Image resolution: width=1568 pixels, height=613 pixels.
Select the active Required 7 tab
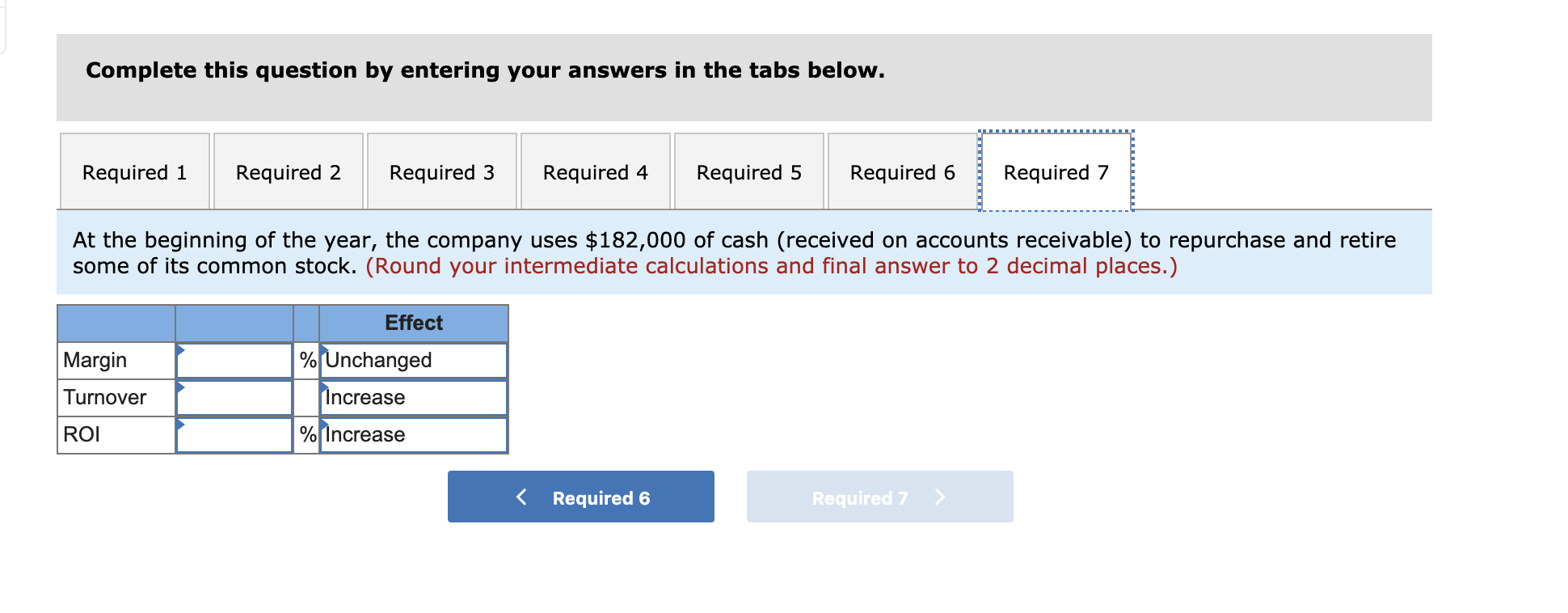pyautogui.click(x=1056, y=171)
